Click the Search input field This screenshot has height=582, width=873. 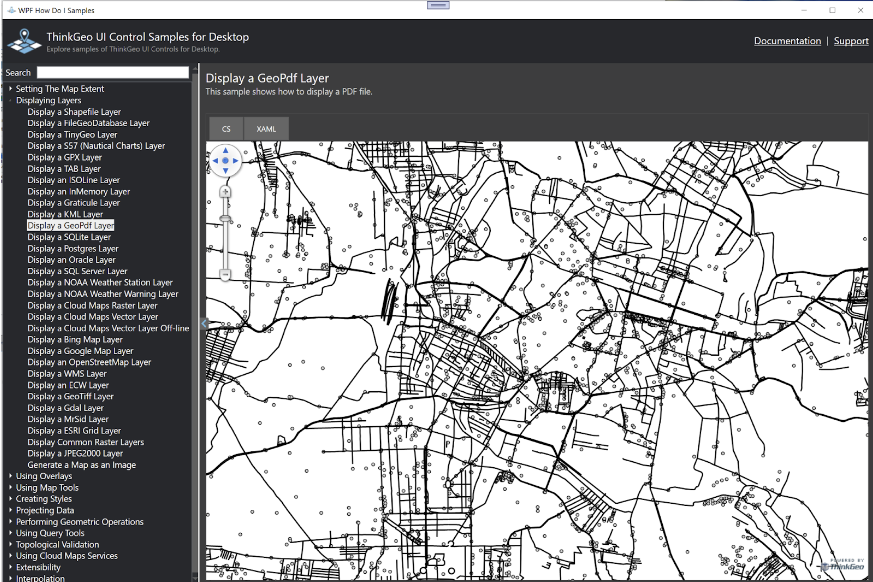113,73
